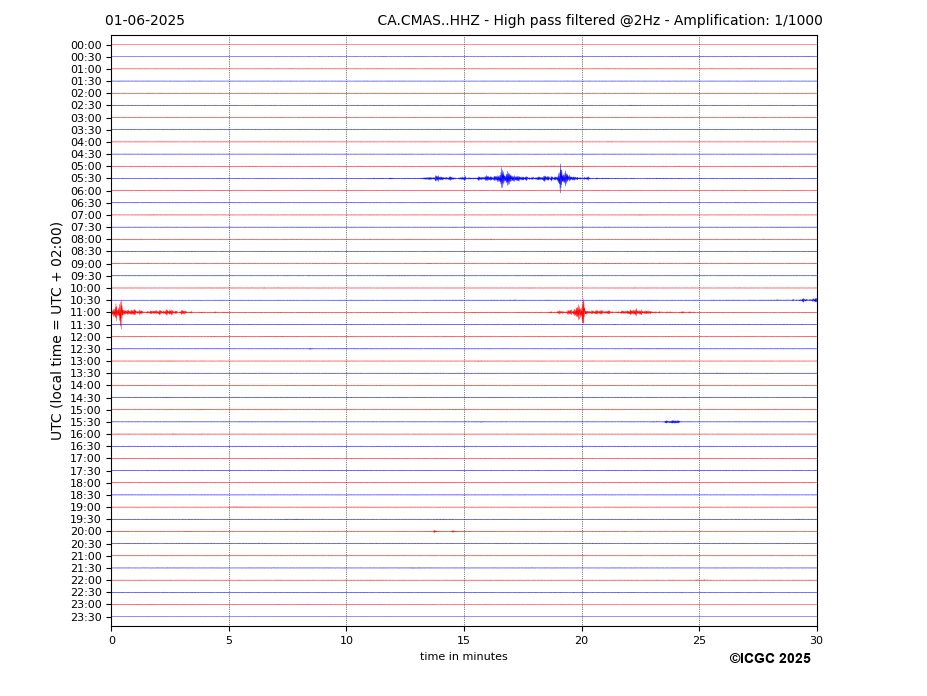Click the 03:00 time label

86,118
